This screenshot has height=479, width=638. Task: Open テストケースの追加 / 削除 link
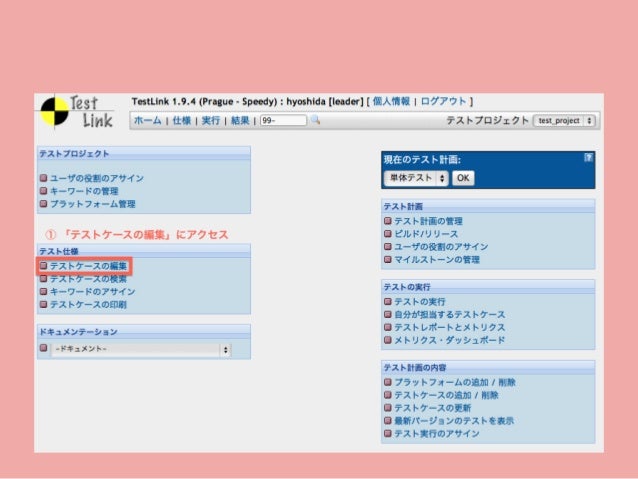(x=446, y=395)
